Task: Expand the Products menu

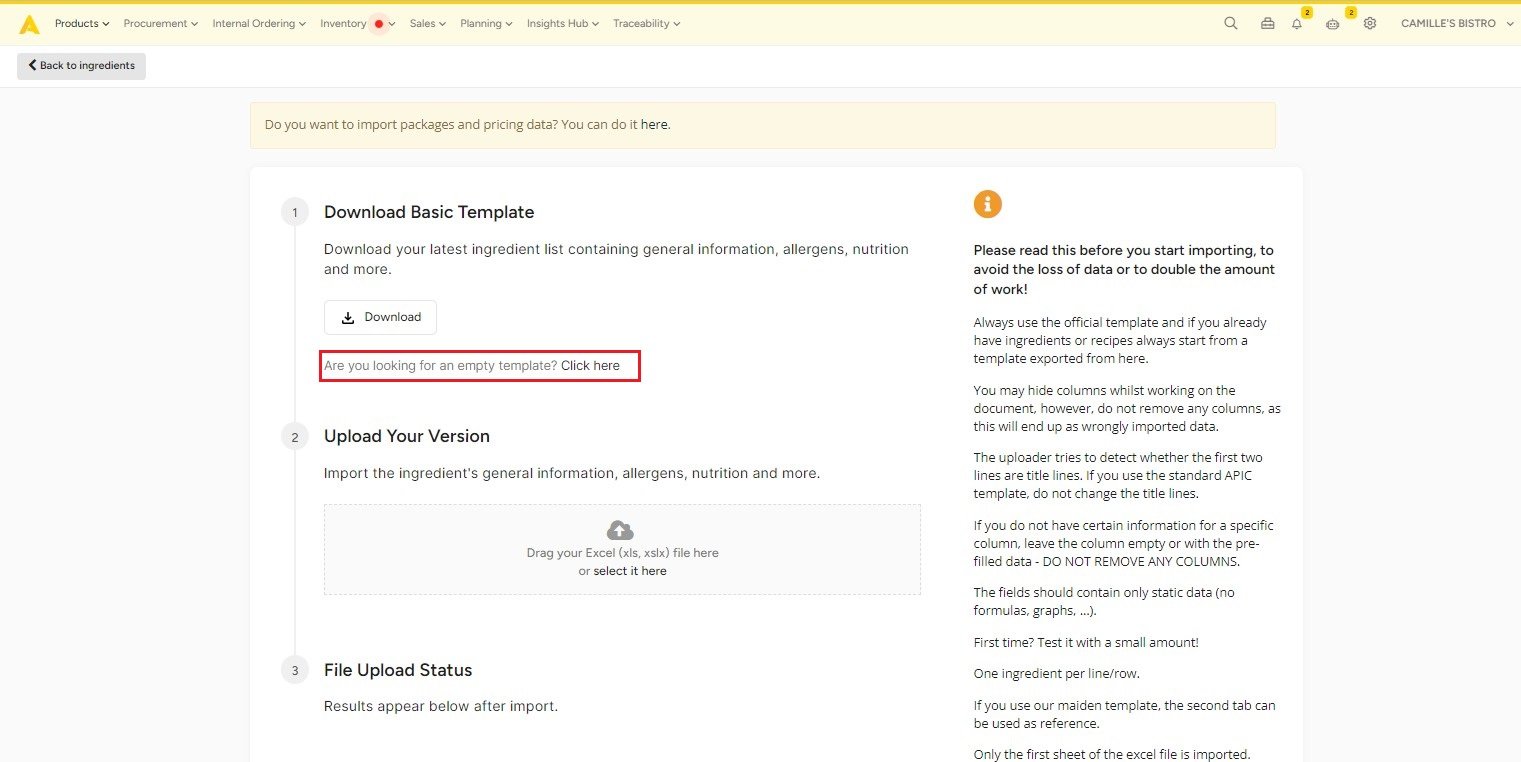Action: coord(82,24)
